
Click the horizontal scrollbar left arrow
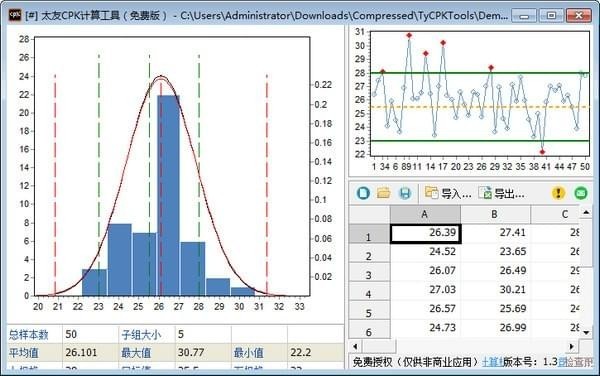click(355, 347)
